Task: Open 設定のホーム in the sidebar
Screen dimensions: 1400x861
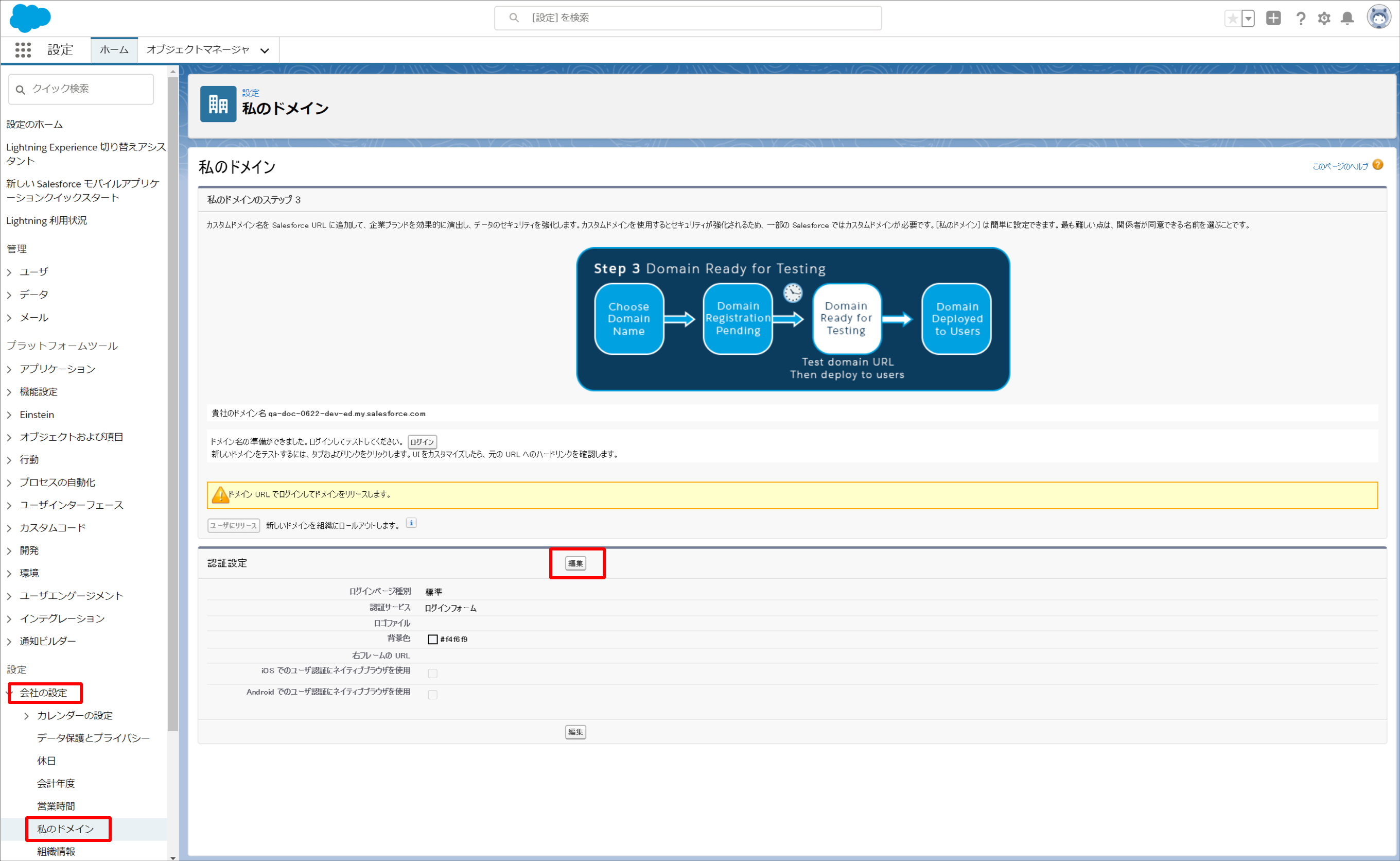Action: click(x=34, y=124)
